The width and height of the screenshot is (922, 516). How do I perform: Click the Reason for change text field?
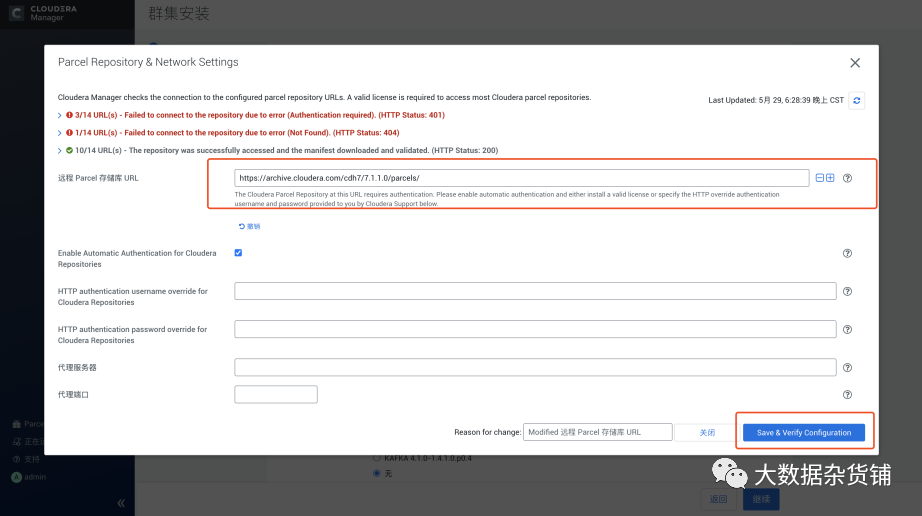click(x=597, y=432)
